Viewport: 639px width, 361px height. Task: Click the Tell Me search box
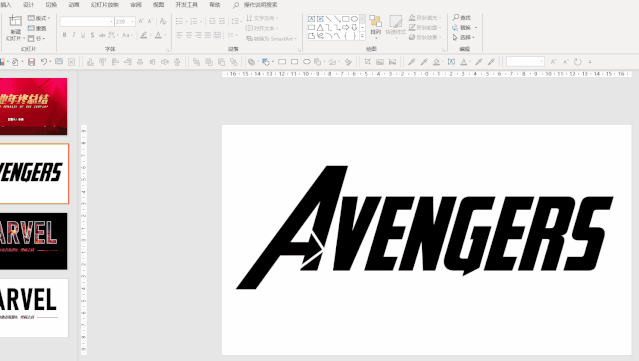pos(256,5)
